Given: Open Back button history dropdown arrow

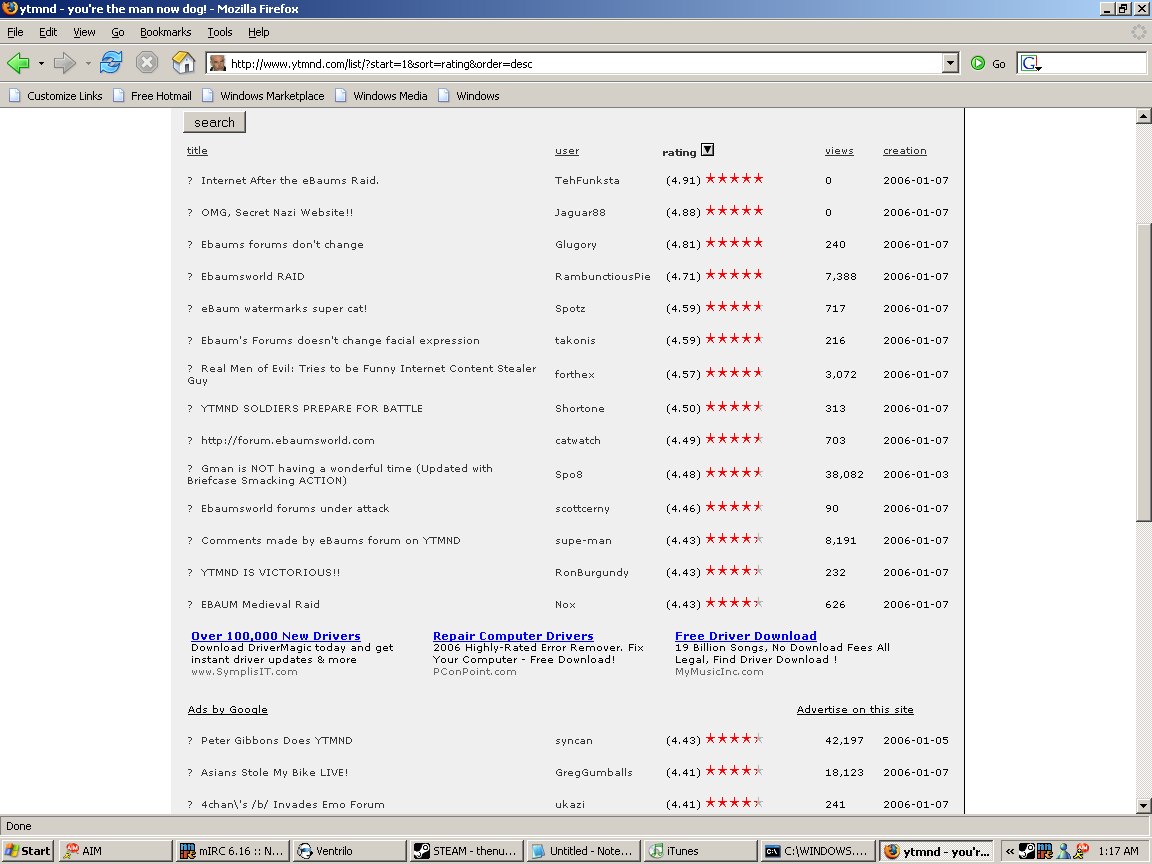Looking at the screenshot, I should point(41,63).
